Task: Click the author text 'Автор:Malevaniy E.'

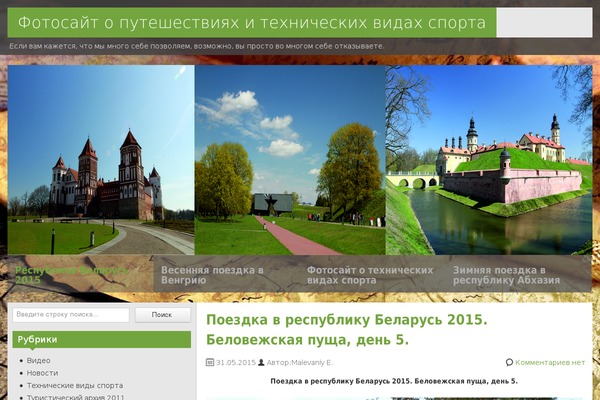Action: coord(300,362)
